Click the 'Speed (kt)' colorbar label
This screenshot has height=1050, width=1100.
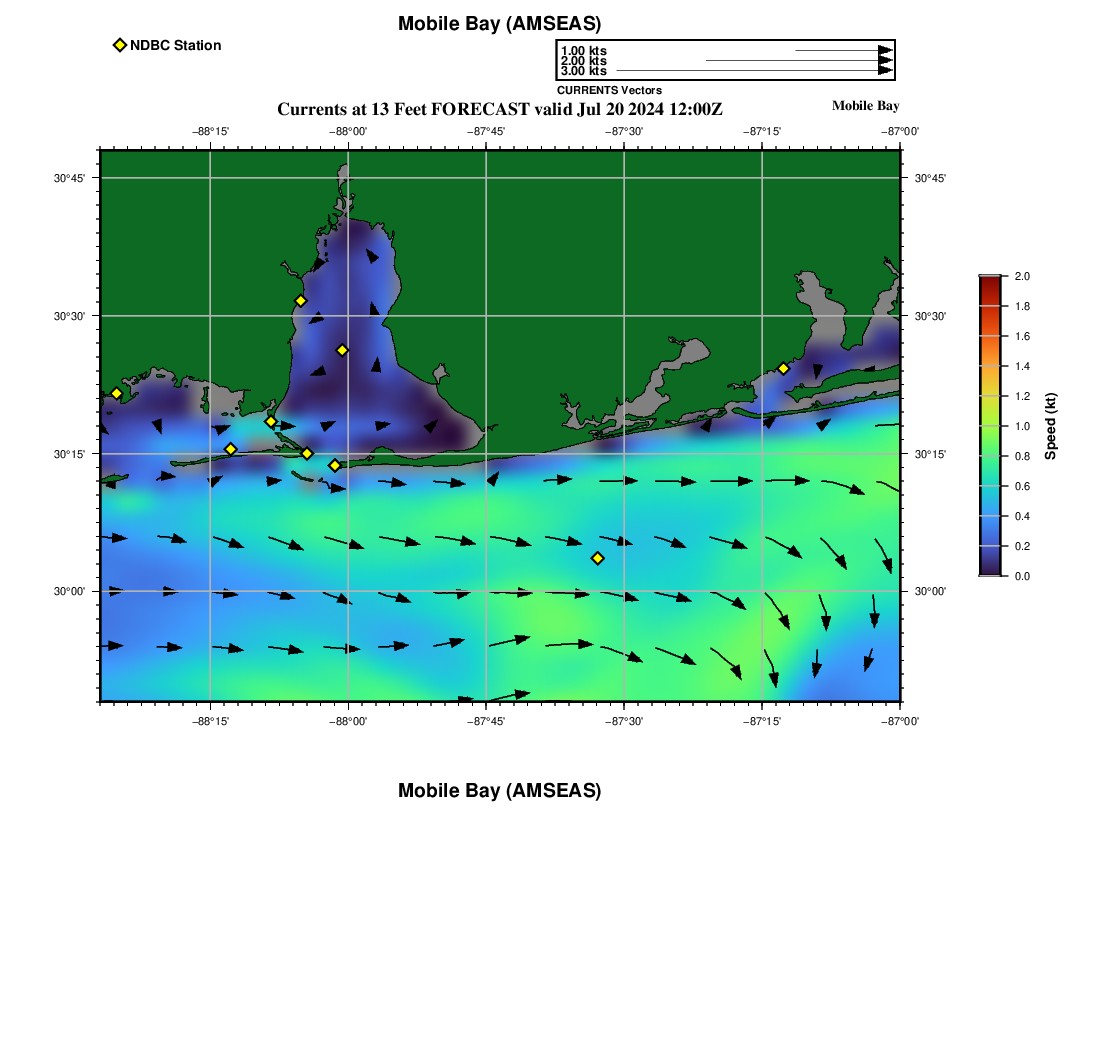click(1050, 426)
